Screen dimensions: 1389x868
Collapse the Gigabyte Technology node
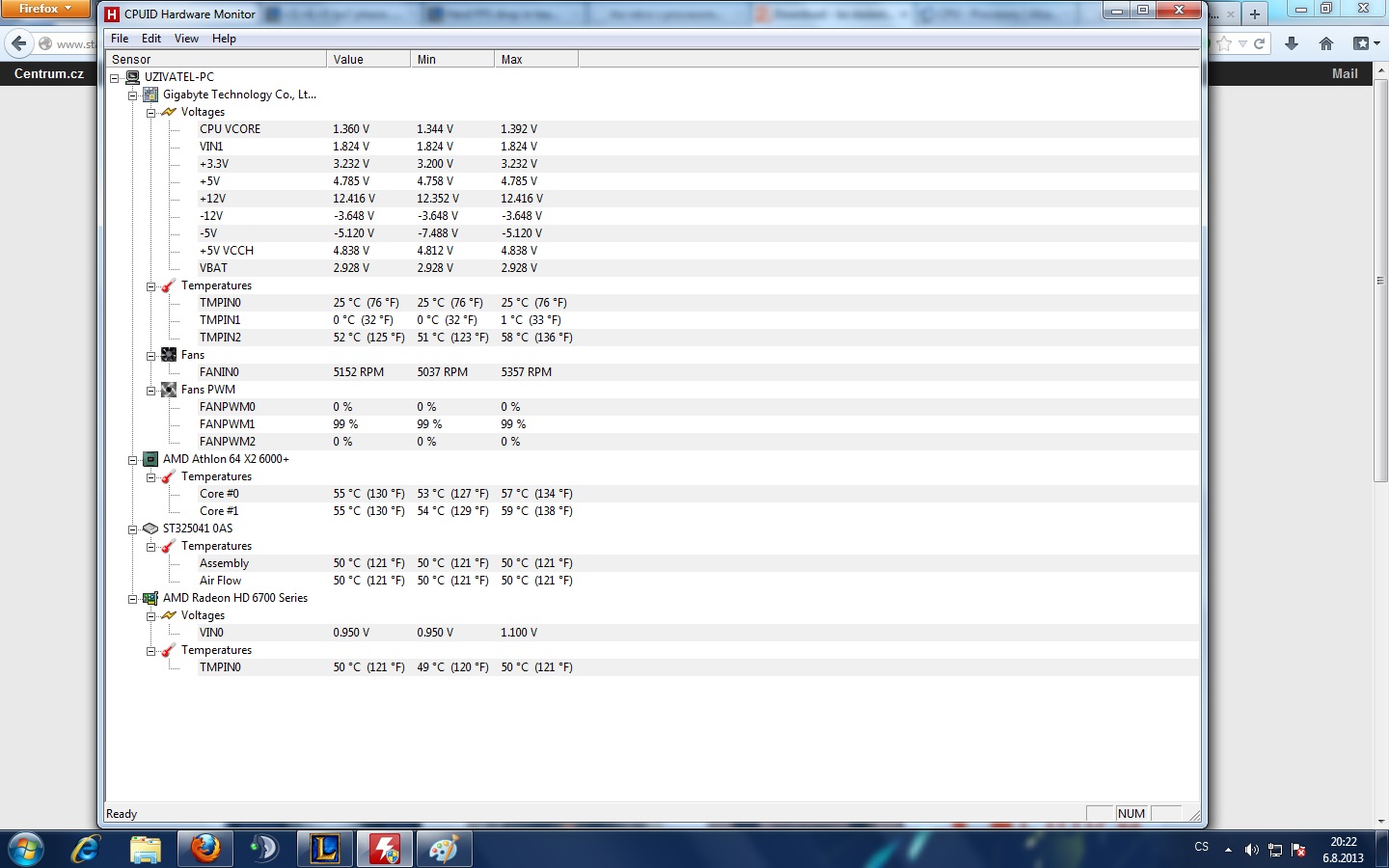pyautogui.click(x=133, y=95)
